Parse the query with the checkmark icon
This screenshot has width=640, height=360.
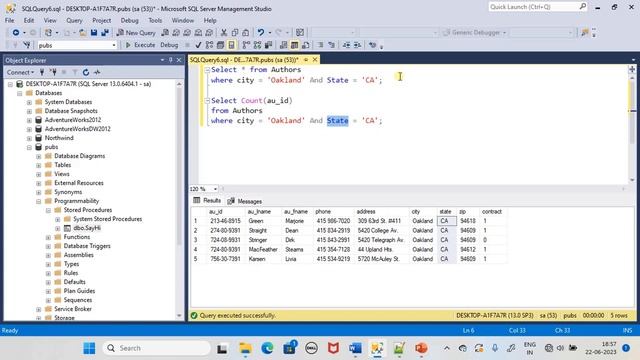198,45
